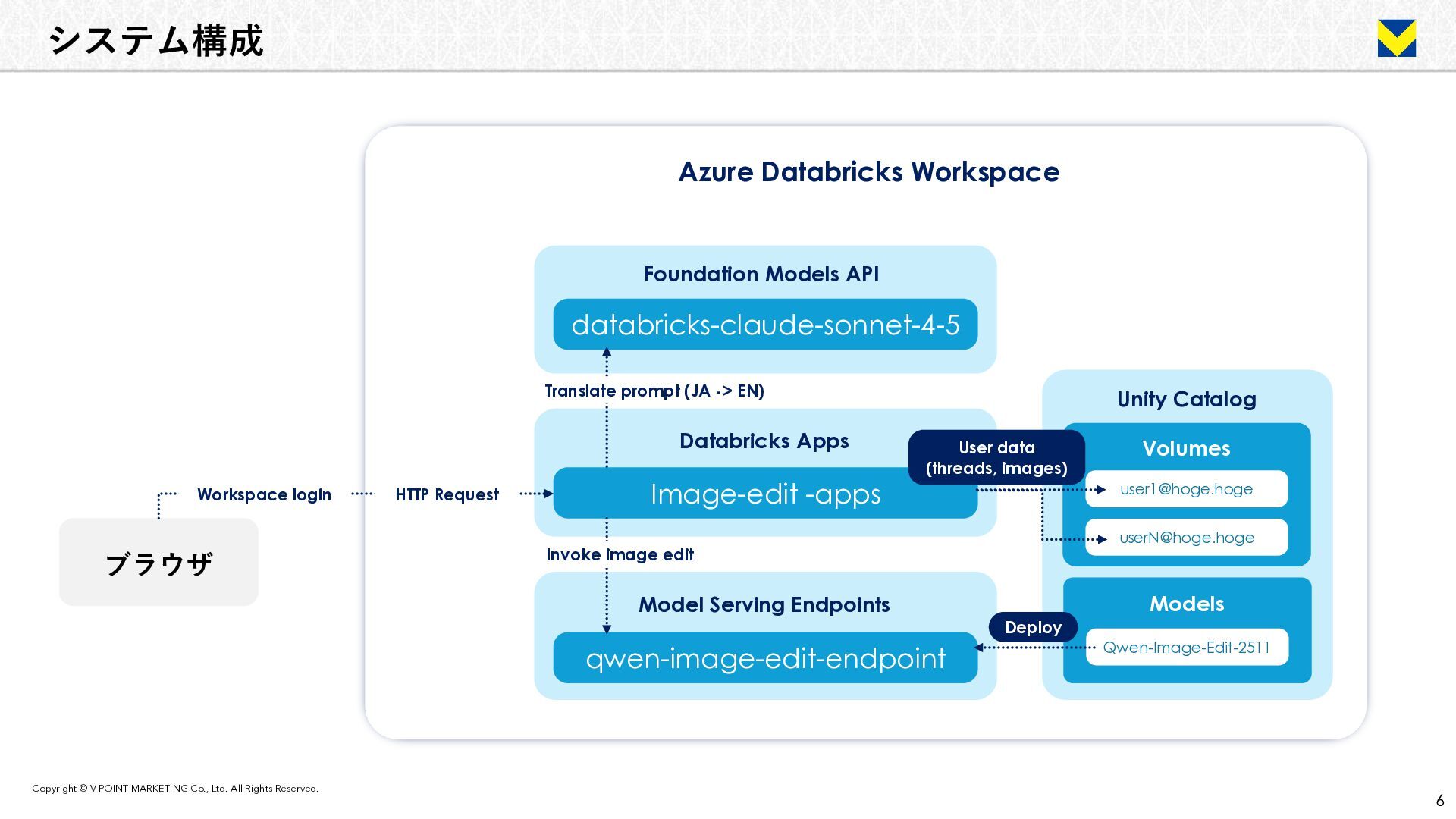Click the User data (threads, images) badge
Viewport: 1456px width, 819px height.
[996, 458]
